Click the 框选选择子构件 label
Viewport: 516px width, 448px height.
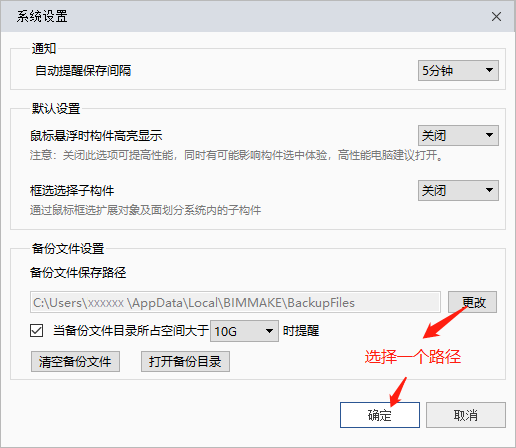(72, 191)
